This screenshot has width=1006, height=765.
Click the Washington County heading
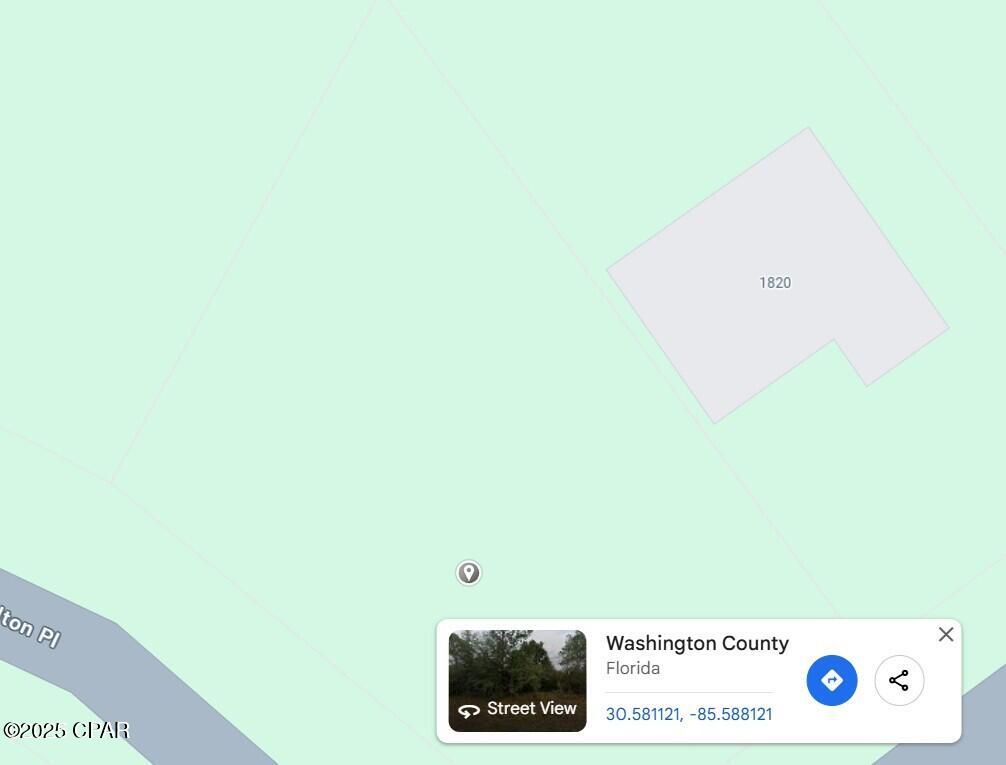pyautogui.click(x=697, y=643)
